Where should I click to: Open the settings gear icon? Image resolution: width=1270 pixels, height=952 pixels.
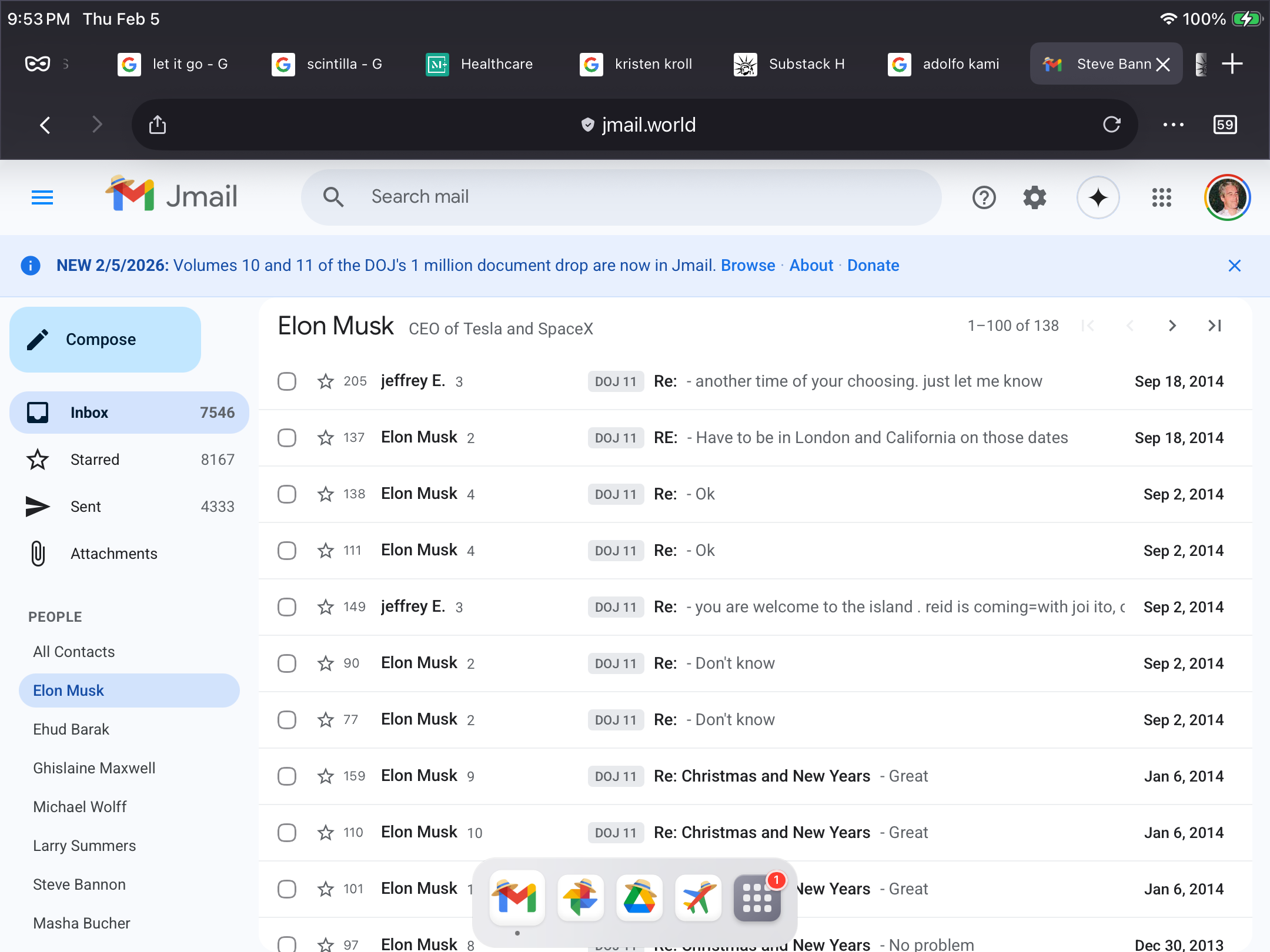[x=1034, y=197]
